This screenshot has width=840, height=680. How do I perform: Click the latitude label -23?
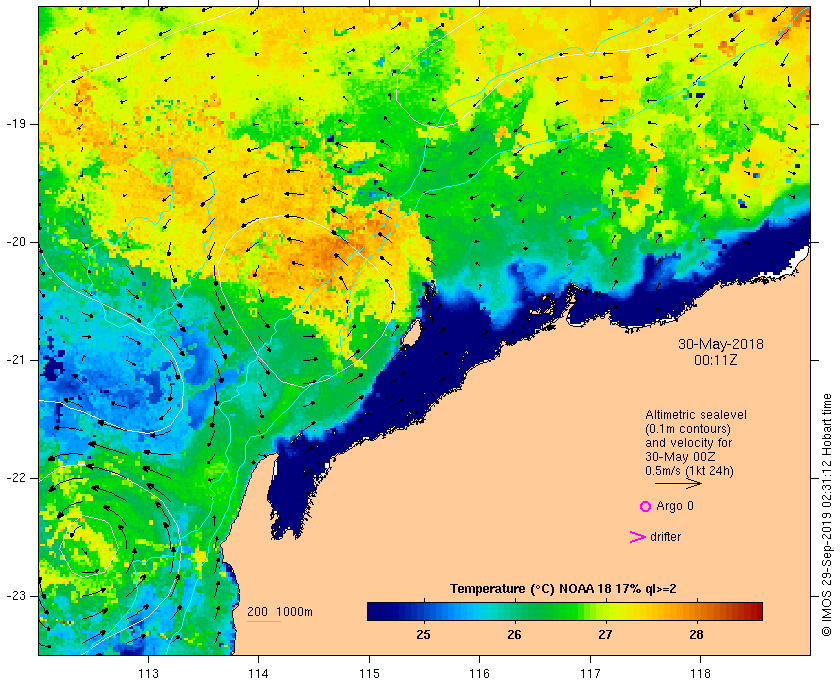click(x=15, y=596)
